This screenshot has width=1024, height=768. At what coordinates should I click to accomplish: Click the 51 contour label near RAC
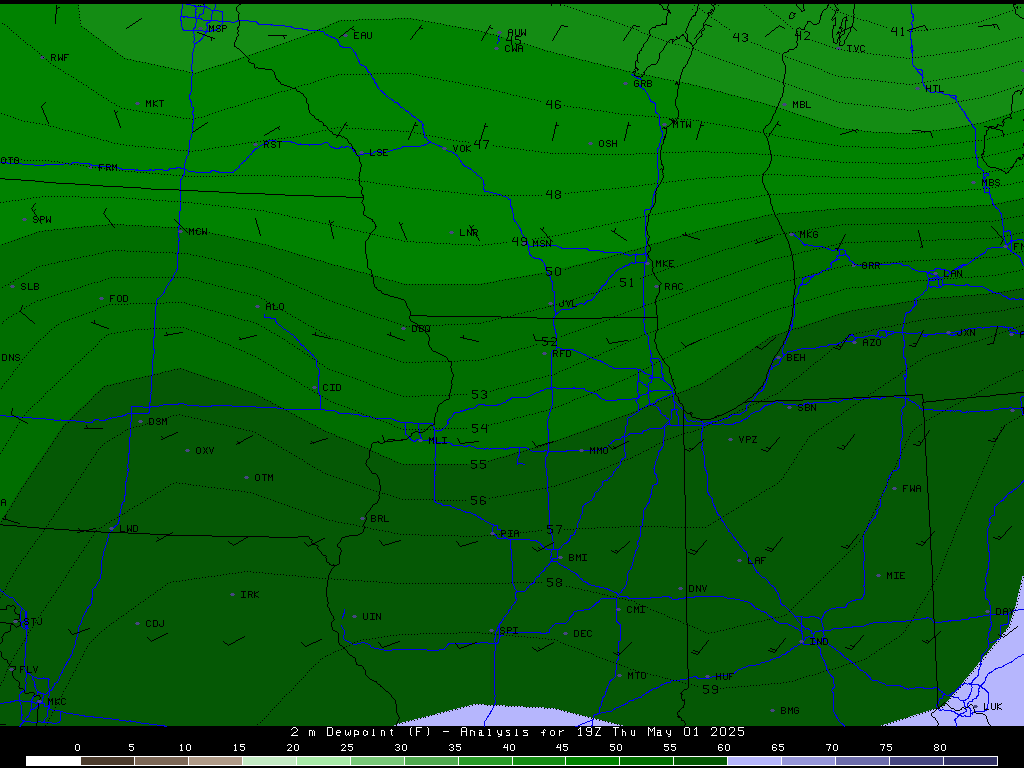[626, 283]
